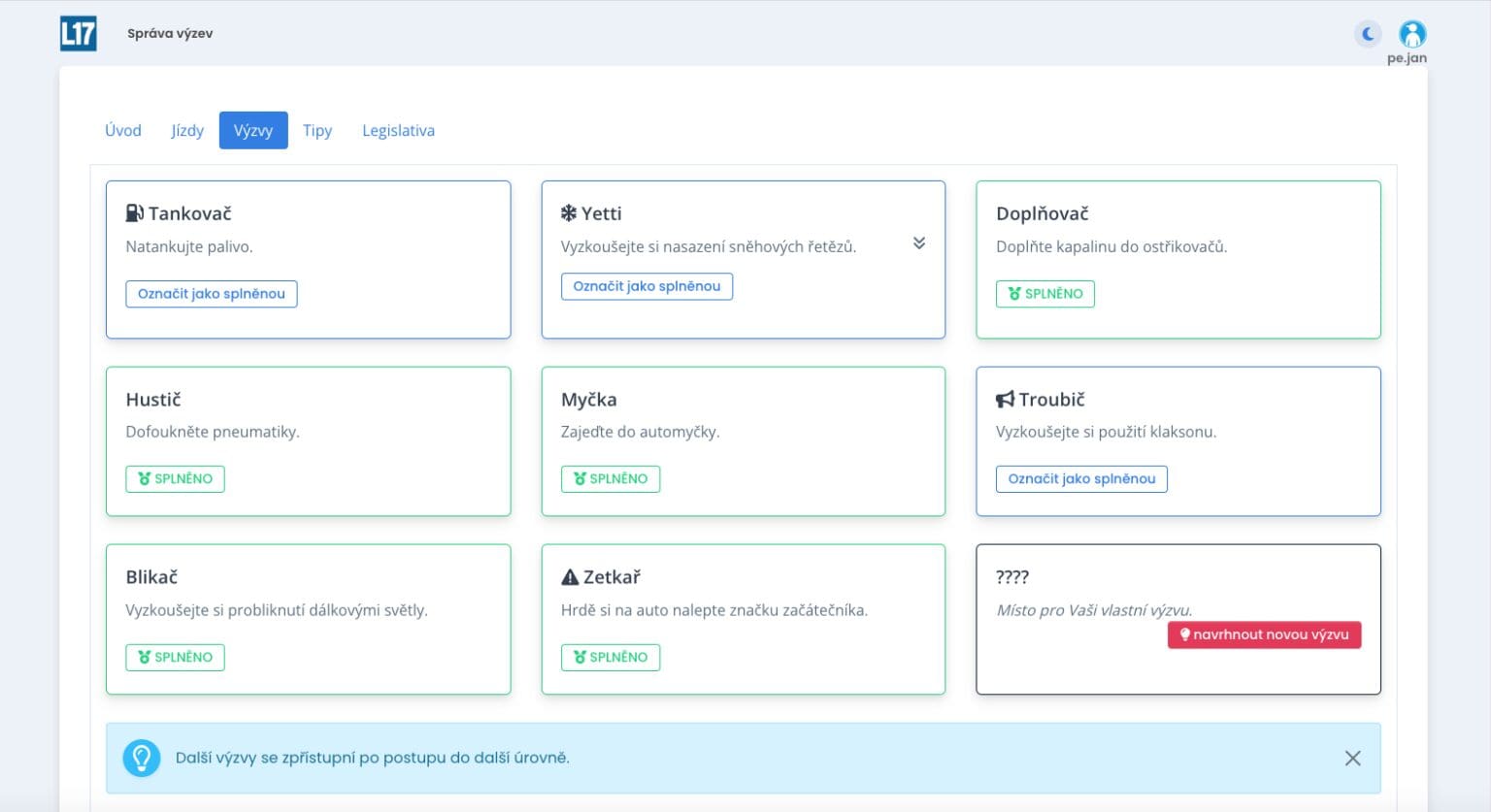Image resolution: width=1491 pixels, height=812 pixels.
Task: Click the snowflake icon next to Yetti
Action: pyautogui.click(x=569, y=213)
